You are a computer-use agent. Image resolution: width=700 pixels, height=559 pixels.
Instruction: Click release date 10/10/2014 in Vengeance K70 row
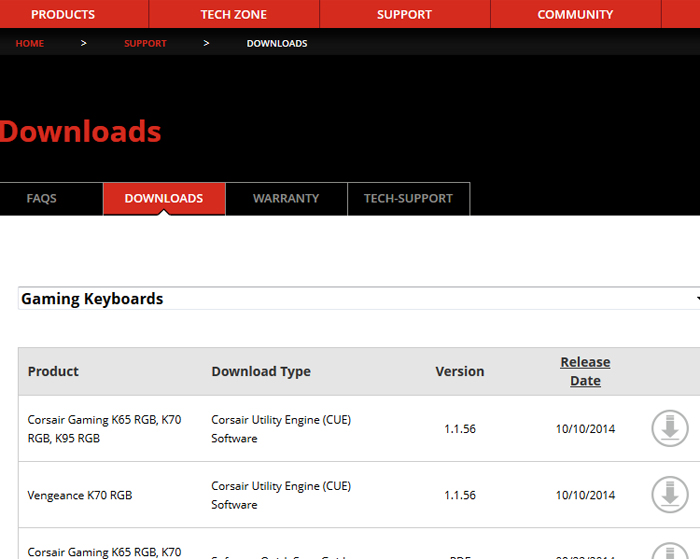coord(585,495)
